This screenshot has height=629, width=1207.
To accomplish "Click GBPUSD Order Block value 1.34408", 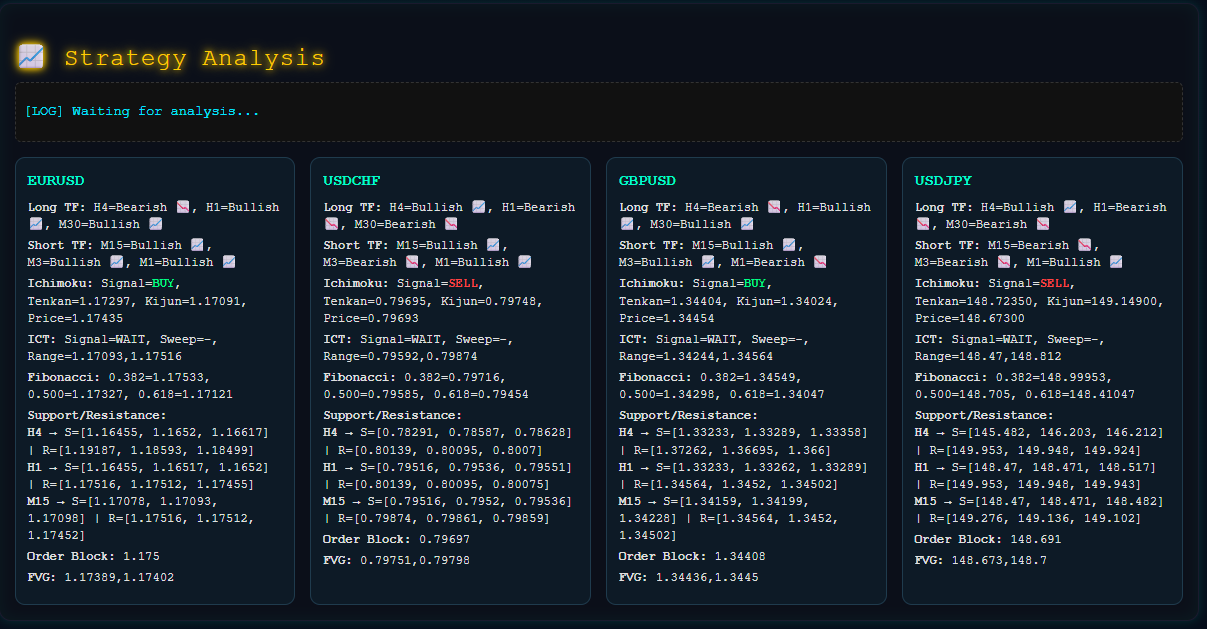I will [x=739, y=556].
